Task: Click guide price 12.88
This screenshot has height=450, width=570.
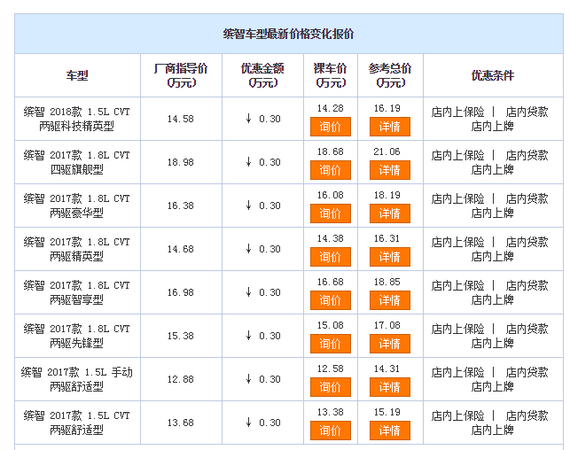Action: (x=181, y=379)
